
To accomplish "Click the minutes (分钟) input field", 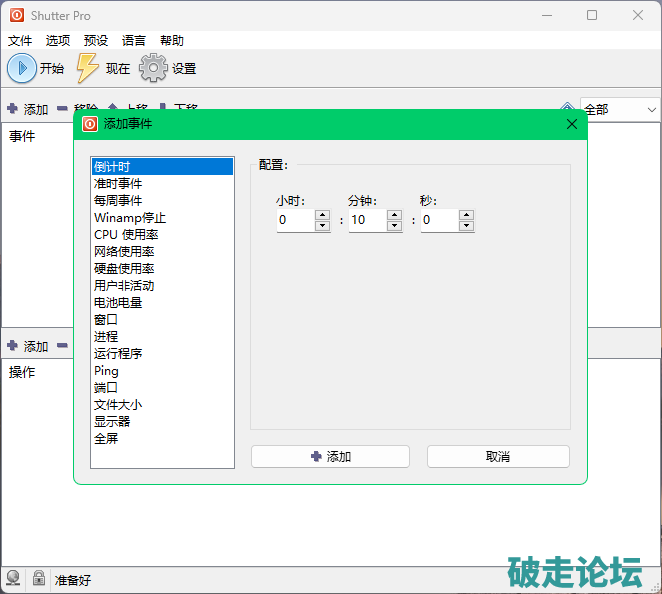I will point(368,220).
